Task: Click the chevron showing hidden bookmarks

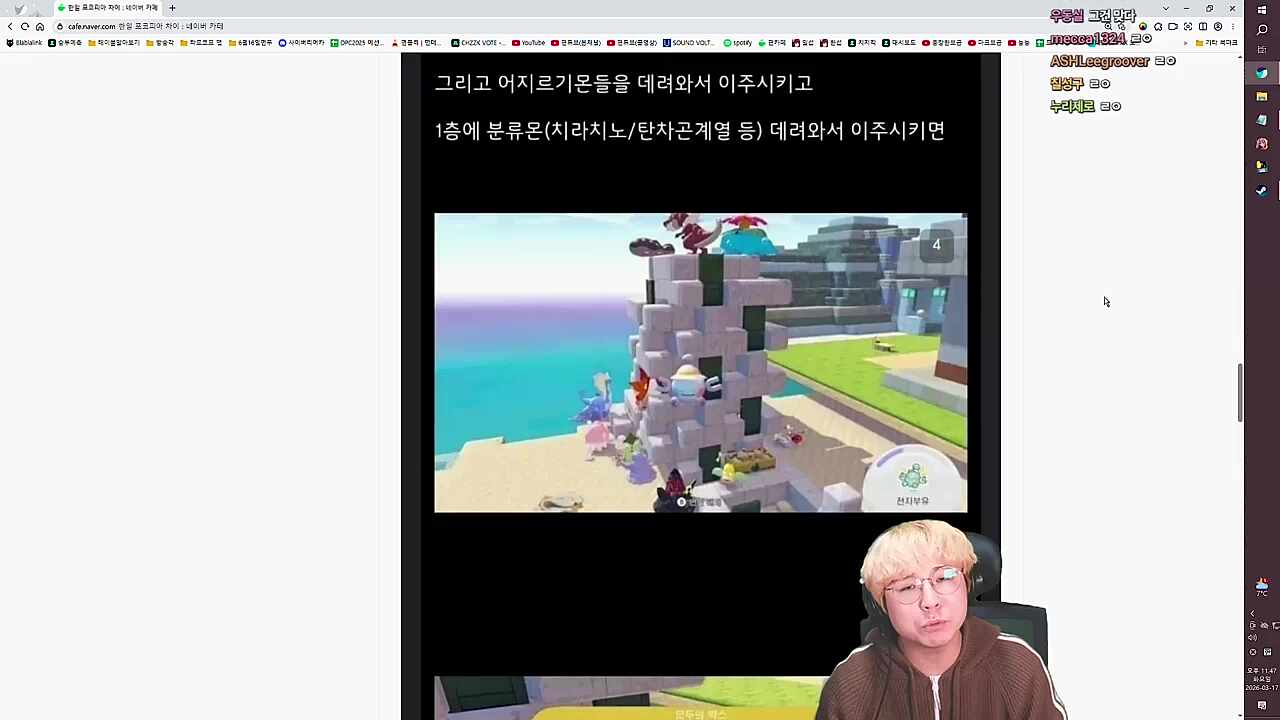Action: click(x=1186, y=42)
